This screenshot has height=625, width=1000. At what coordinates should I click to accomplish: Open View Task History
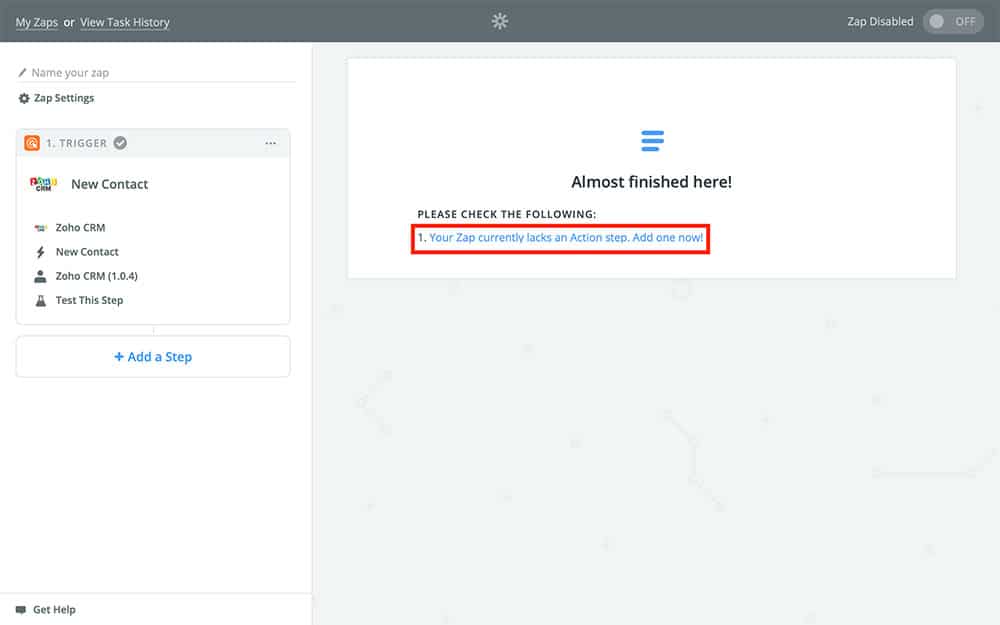pyautogui.click(x=125, y=22)
